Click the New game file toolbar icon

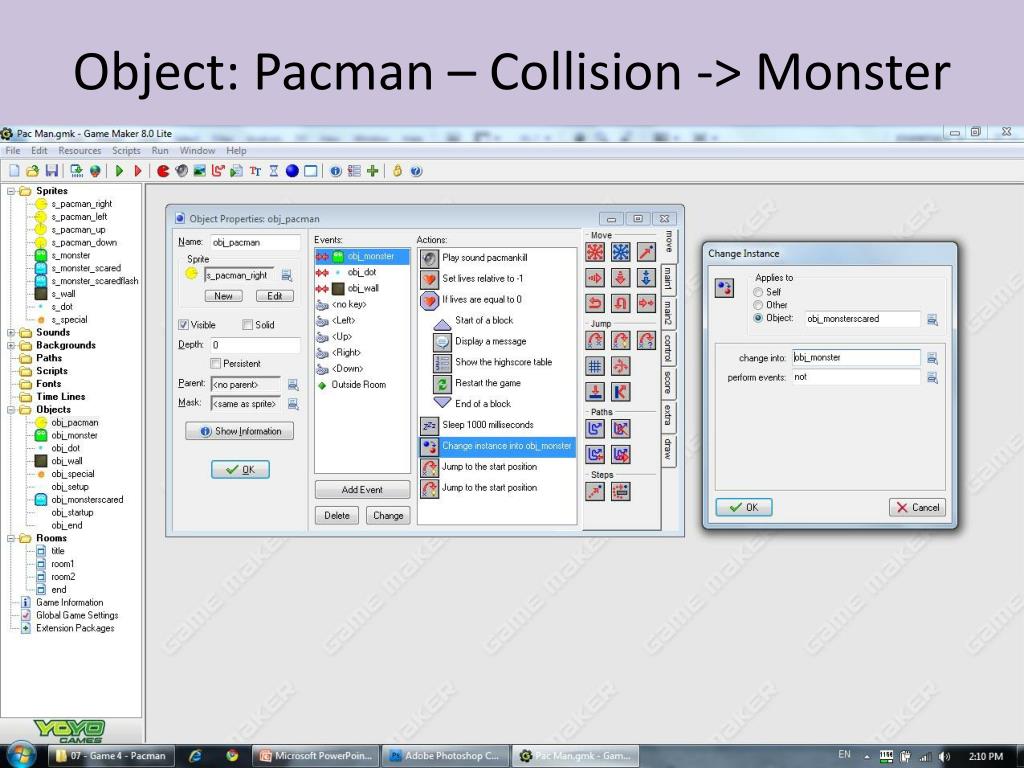[14, 171]
